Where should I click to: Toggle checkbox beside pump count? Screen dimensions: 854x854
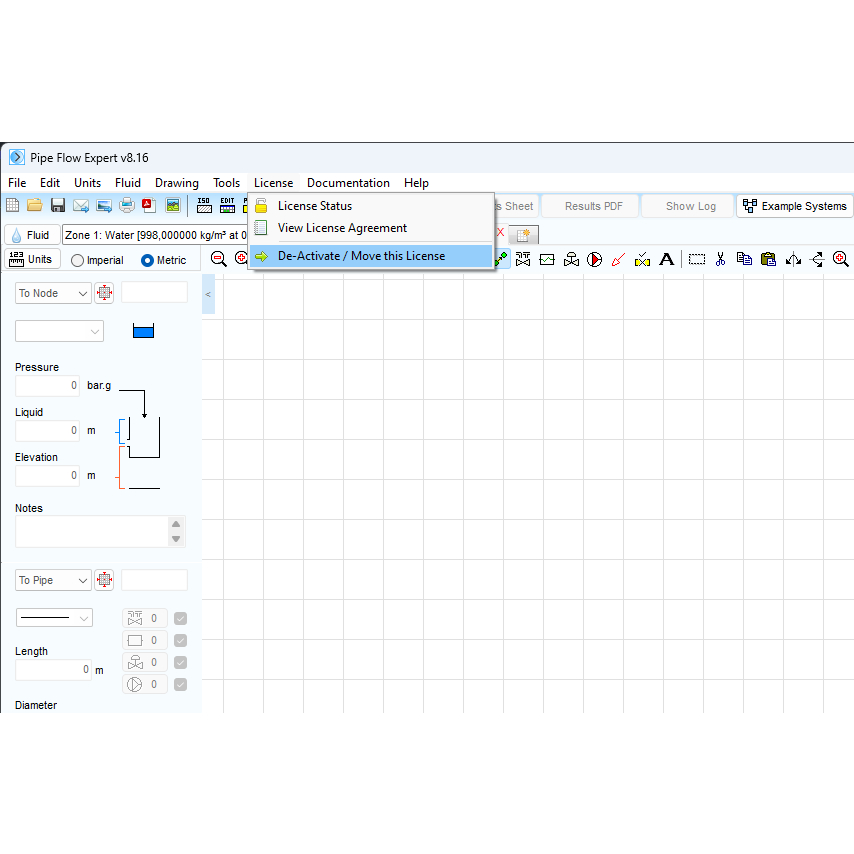(x=180, y=685)
